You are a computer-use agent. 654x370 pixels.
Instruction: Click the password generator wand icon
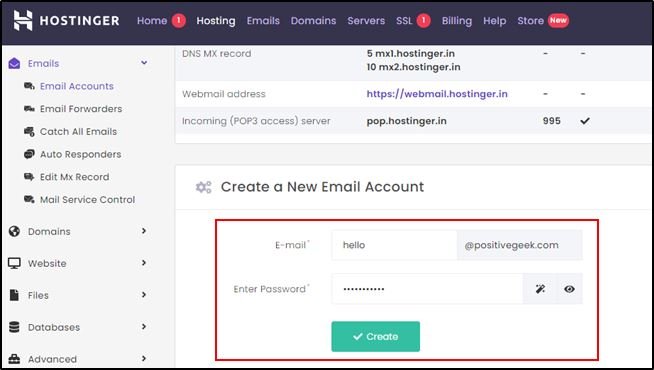[x=541, y=289]
